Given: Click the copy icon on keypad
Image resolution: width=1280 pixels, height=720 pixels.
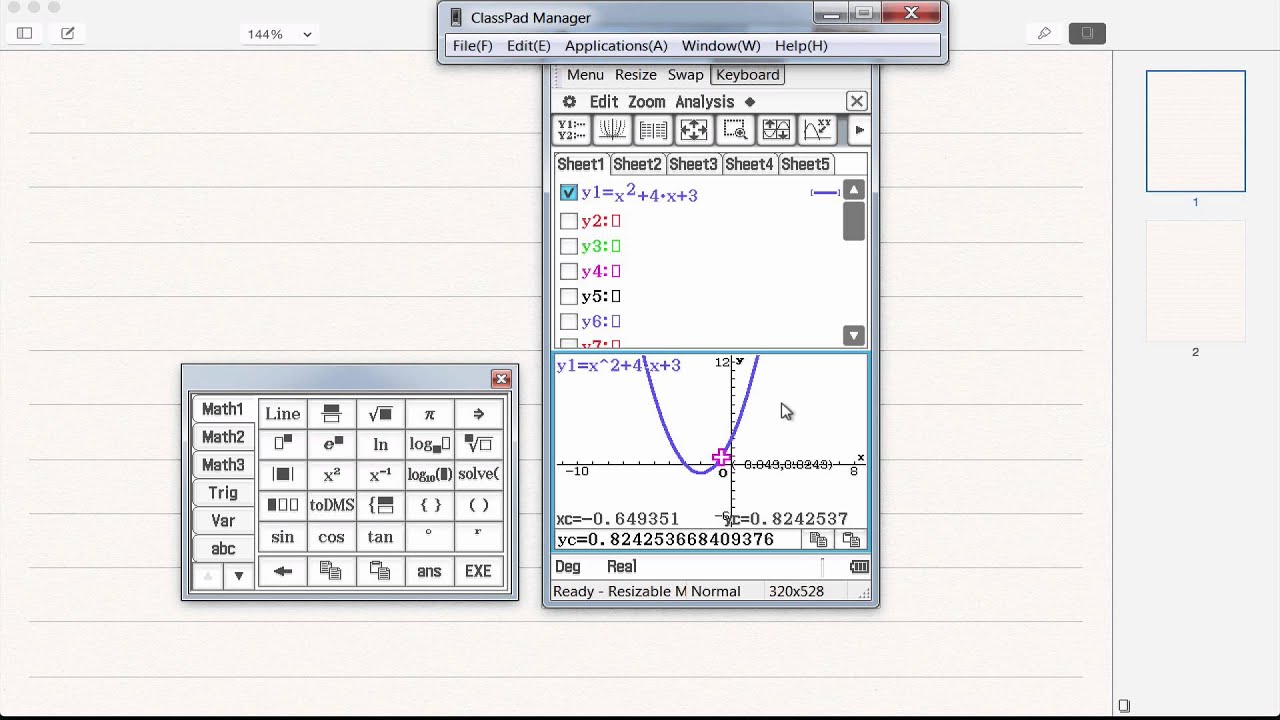Looking at the screenshot, I should point(331,571).
